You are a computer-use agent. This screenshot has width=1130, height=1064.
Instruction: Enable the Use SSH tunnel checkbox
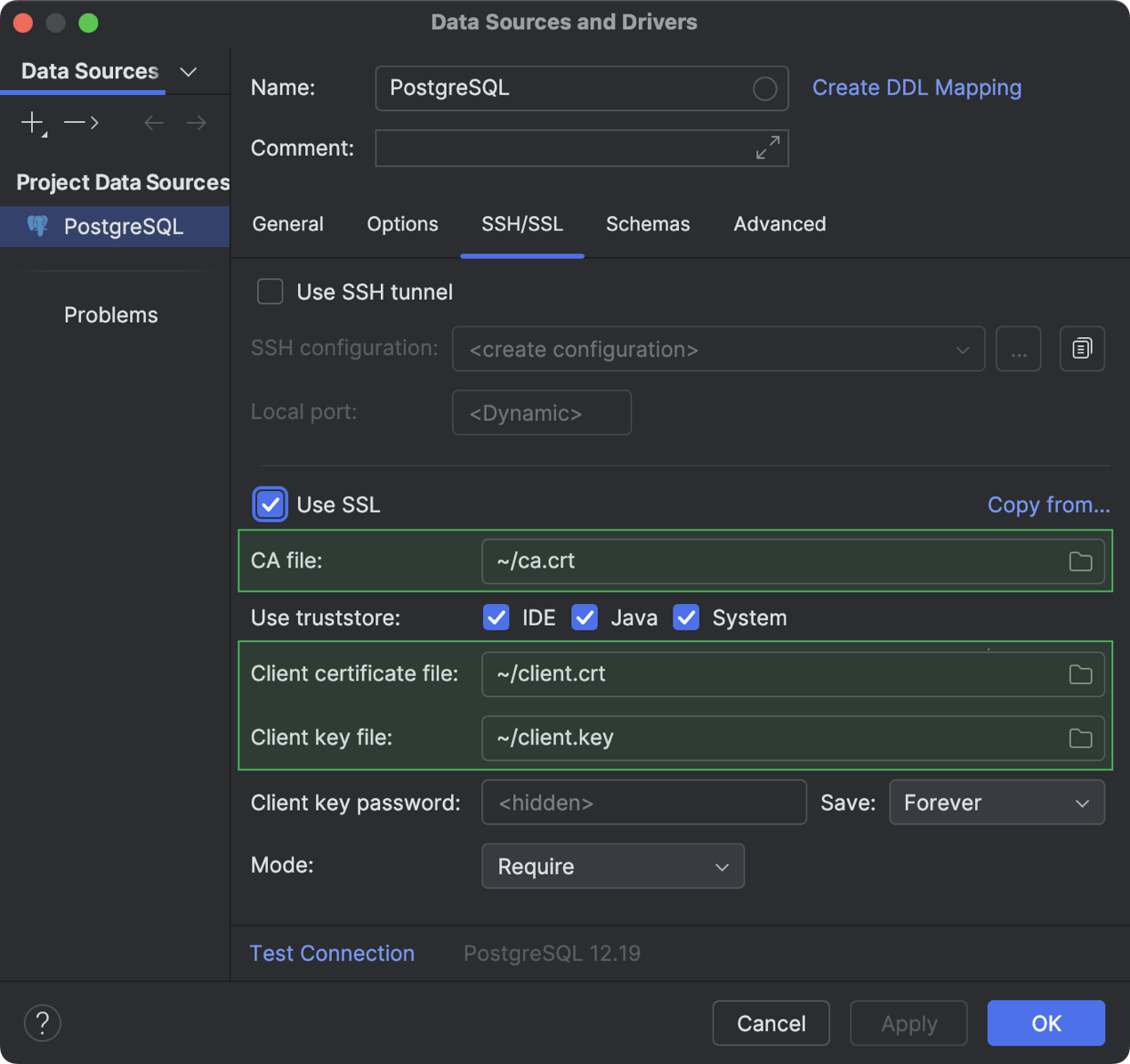click(270, 292)
